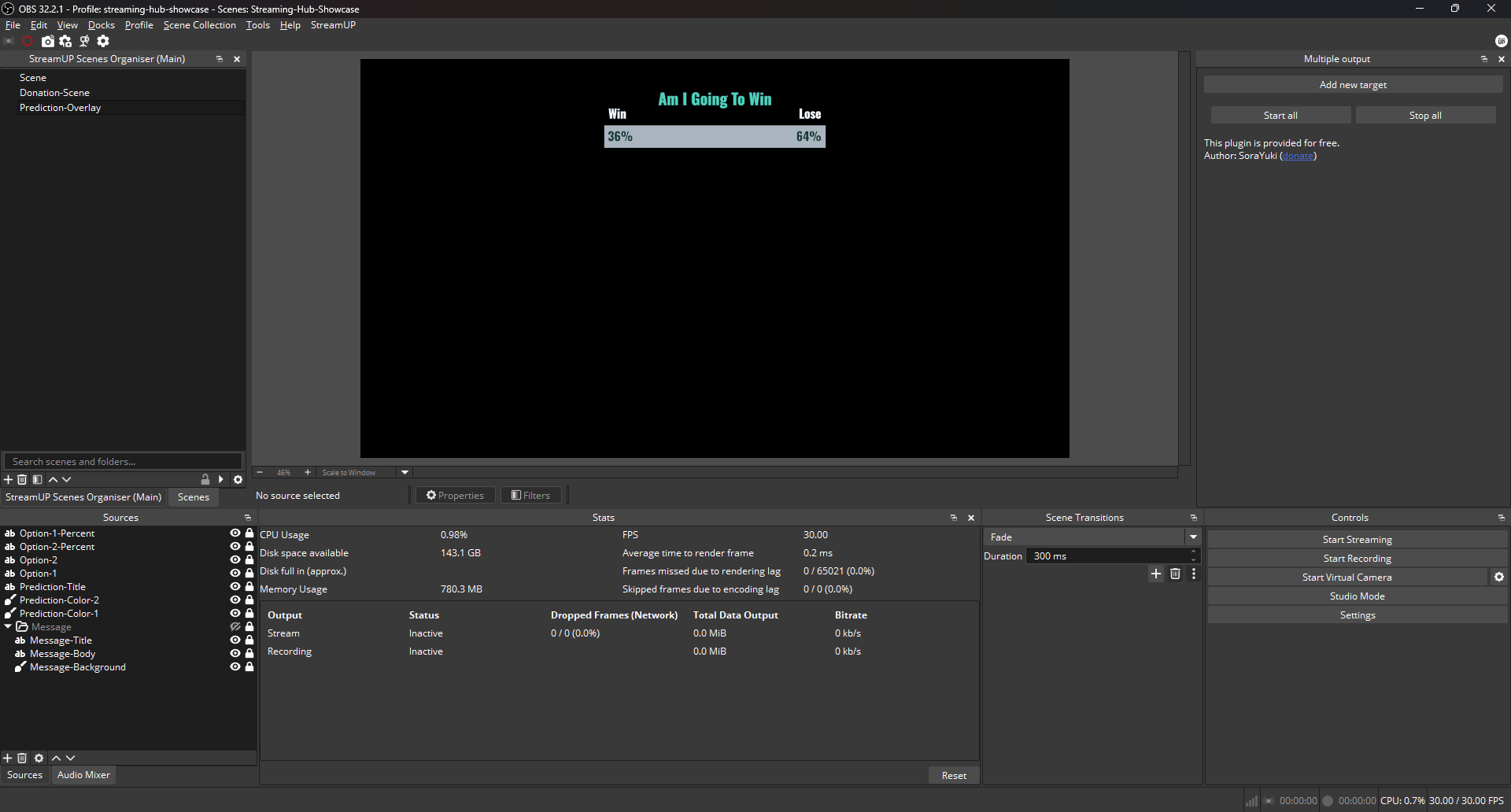Image resolution: width=1511 pixels, height=812 pixels.
Task: Unlock the Option-2 source
Action: 249,559
